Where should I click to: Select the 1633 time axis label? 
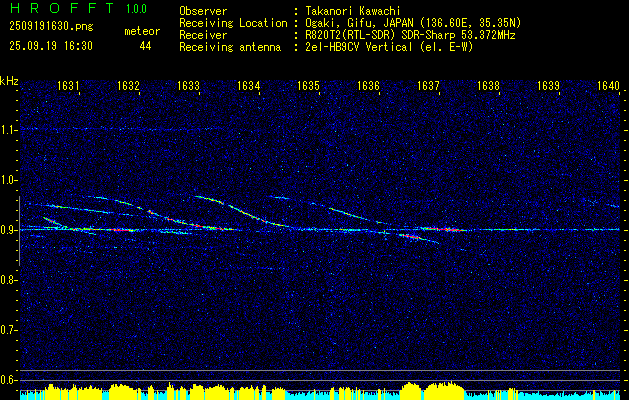(x=188, y=87)
